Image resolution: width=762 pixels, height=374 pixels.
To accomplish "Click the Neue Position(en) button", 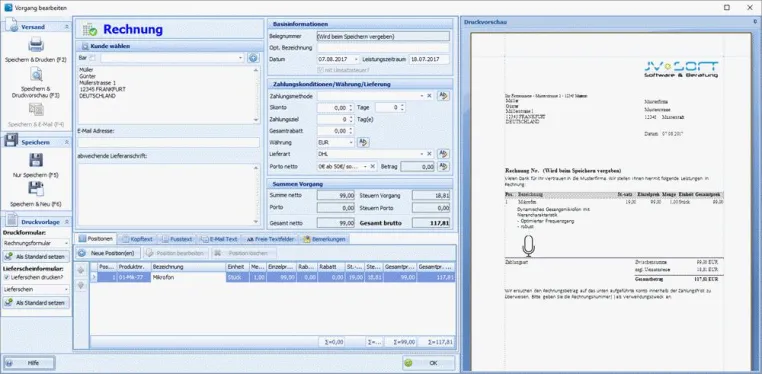I will (x=108, y=253).
